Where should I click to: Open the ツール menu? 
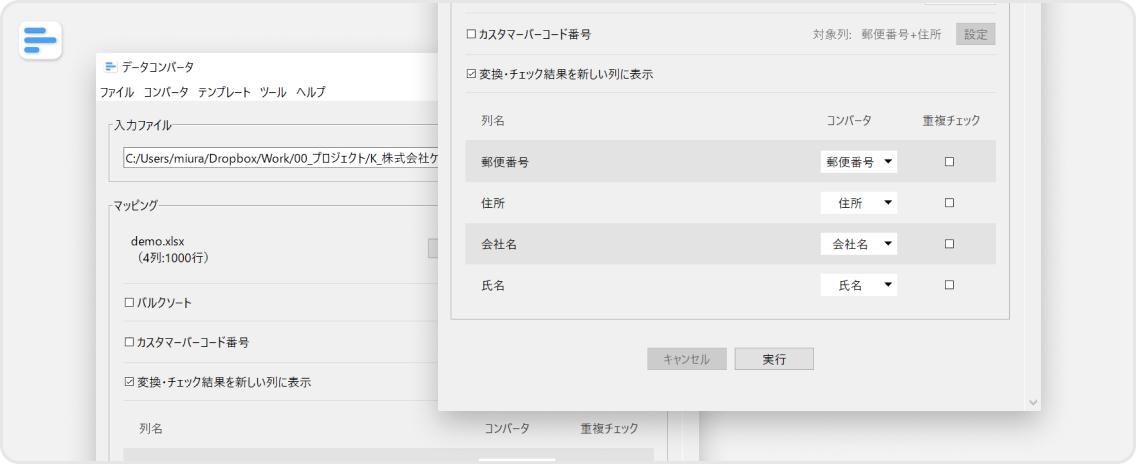tap(273, 92)
